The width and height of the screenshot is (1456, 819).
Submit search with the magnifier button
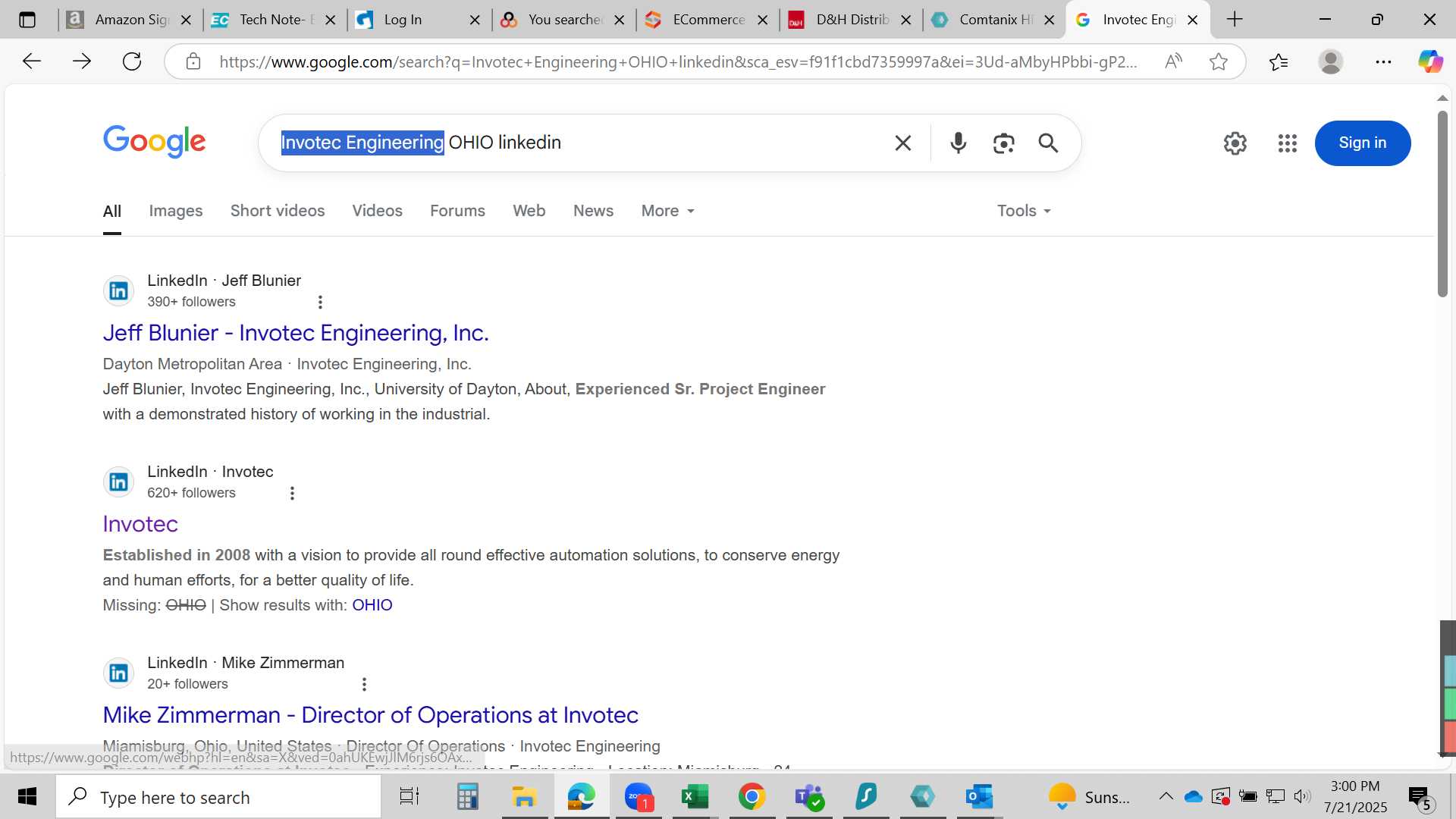tap(1048, 143)
